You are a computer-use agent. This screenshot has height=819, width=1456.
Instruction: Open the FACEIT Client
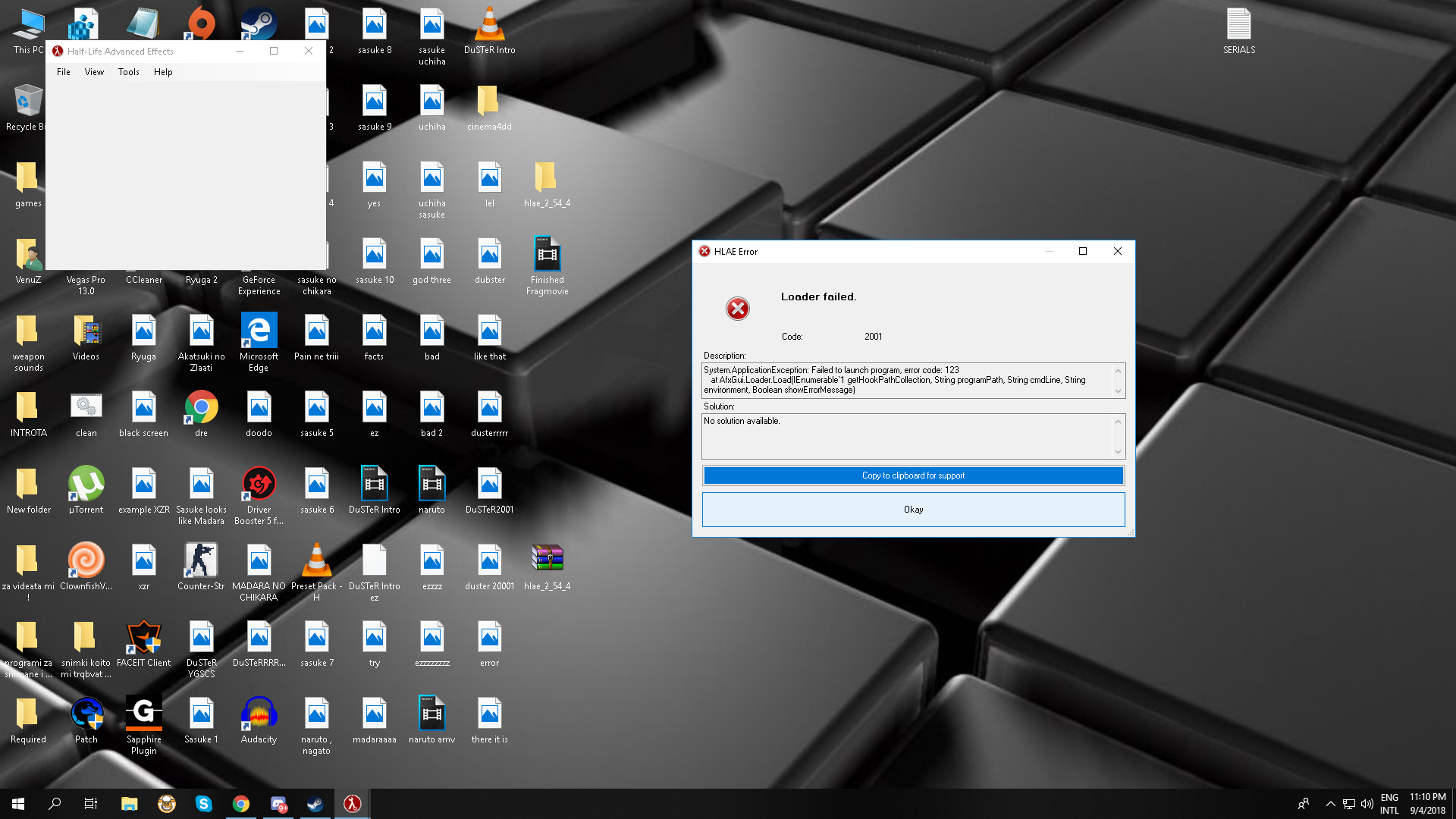(x=143, y=637)
